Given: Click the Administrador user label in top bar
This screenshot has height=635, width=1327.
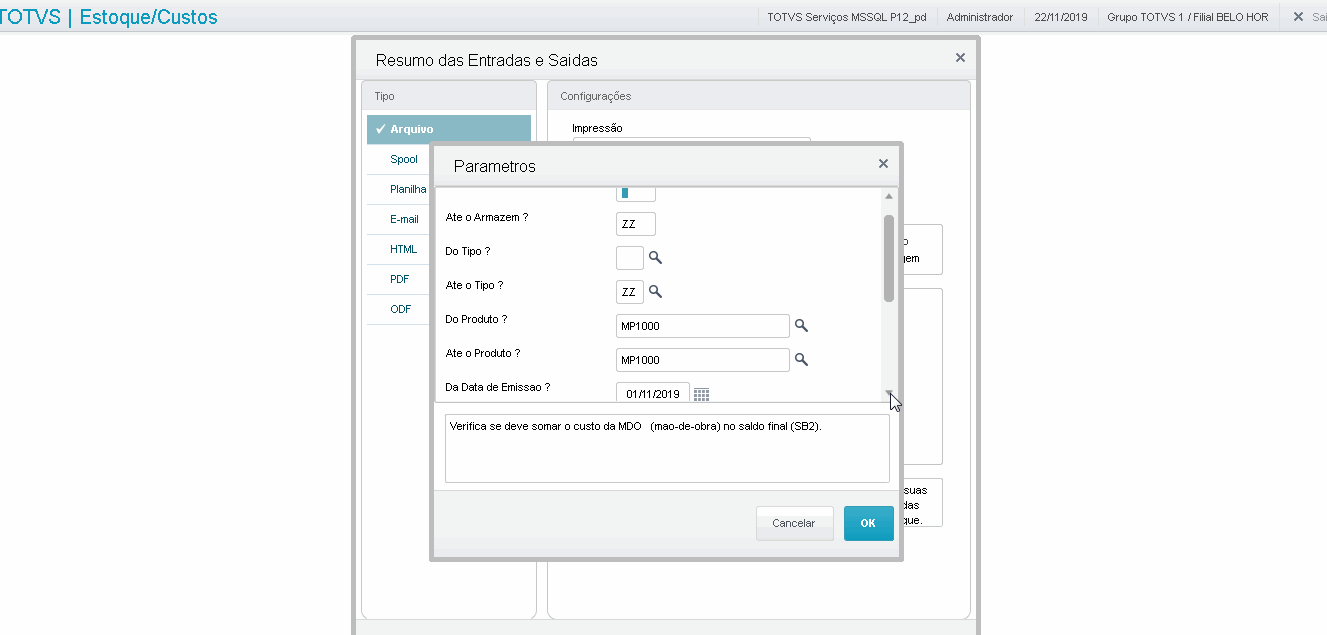Looking at the screenshot, I should 979,17.
